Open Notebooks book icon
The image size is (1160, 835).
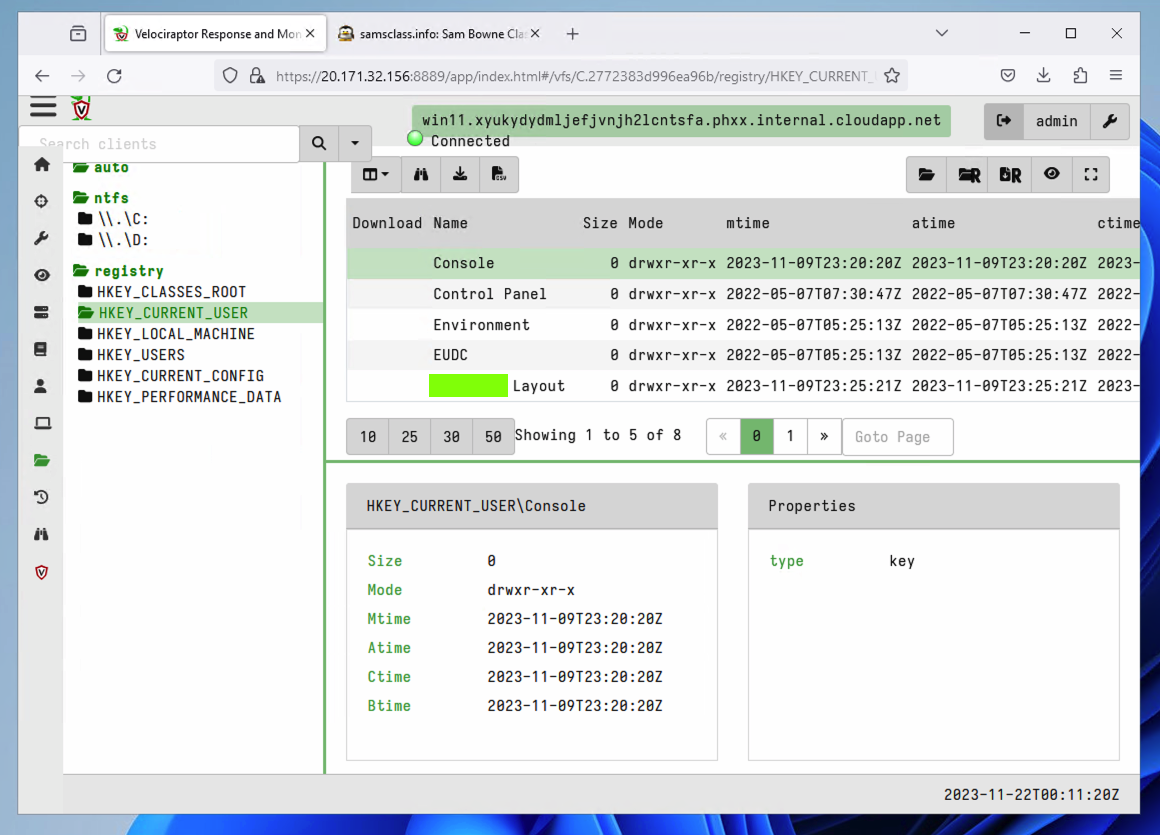click(41, 349)
